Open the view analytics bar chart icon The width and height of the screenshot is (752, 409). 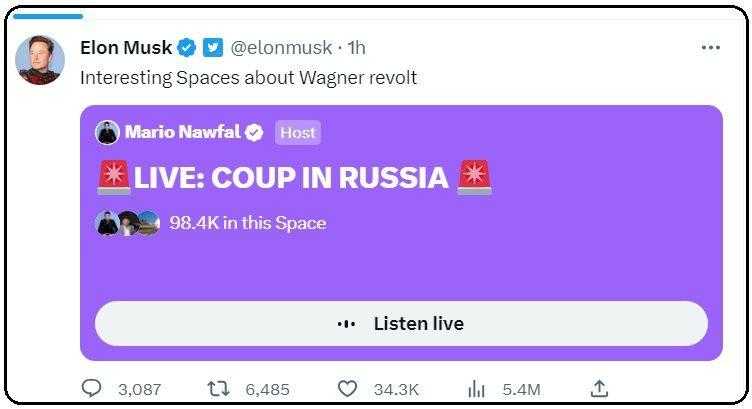(477, 388)
